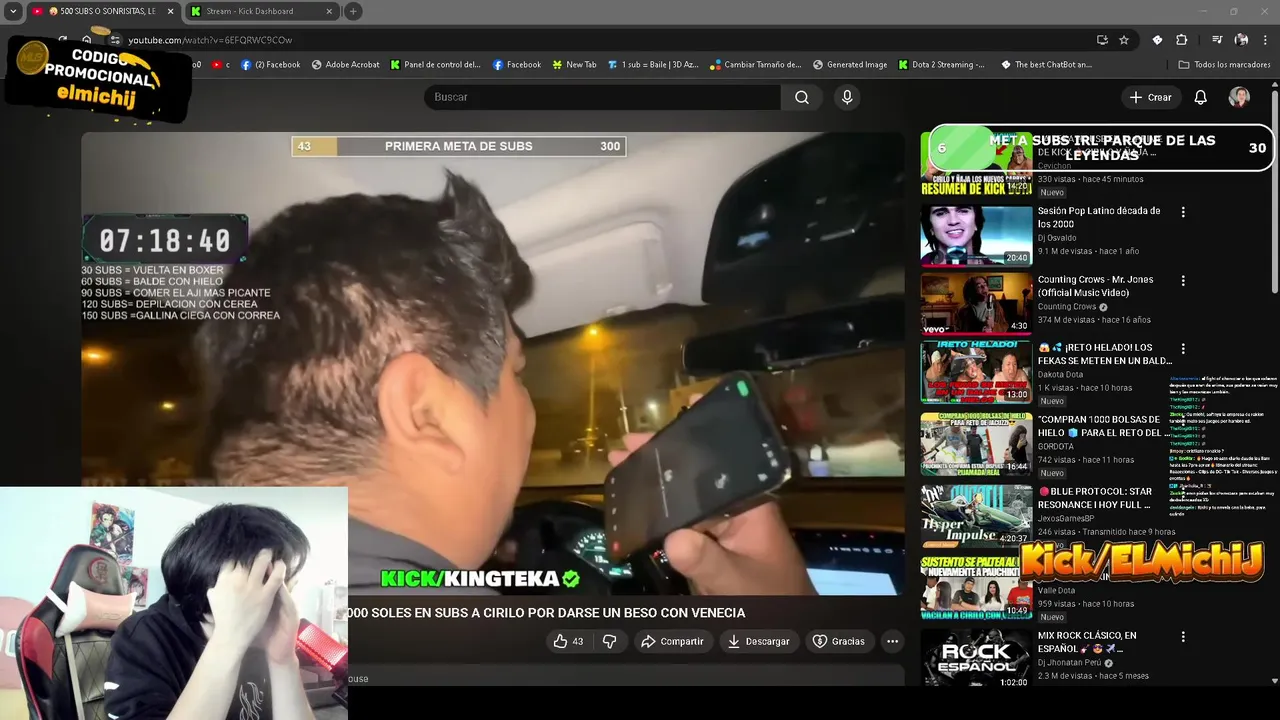
Task: Open options menu for 'Counting Crows - Mr. Jones'
Action: tap(1183, 281)
